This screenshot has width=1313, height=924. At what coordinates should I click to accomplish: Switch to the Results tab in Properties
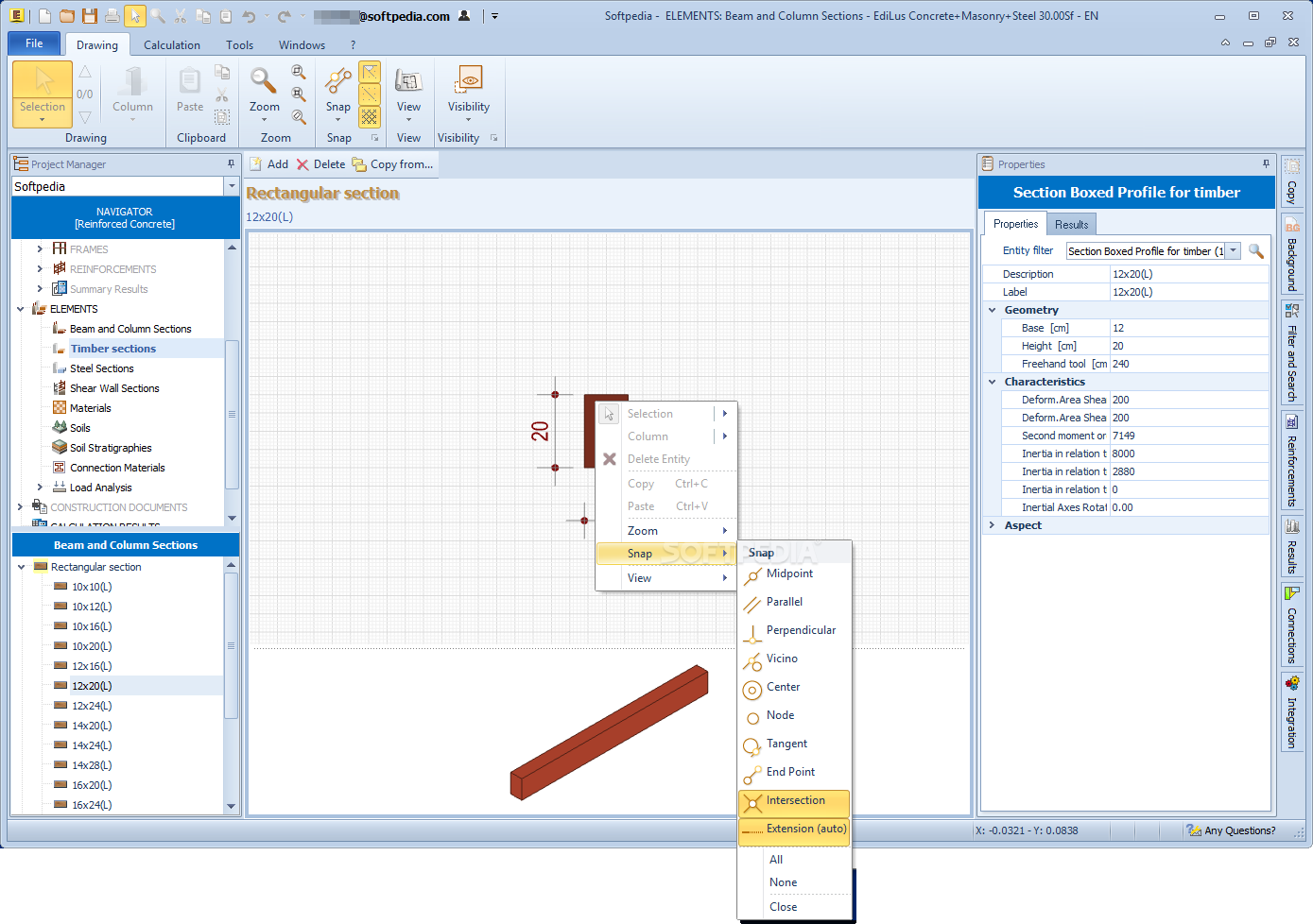(x=1072, y=225)
